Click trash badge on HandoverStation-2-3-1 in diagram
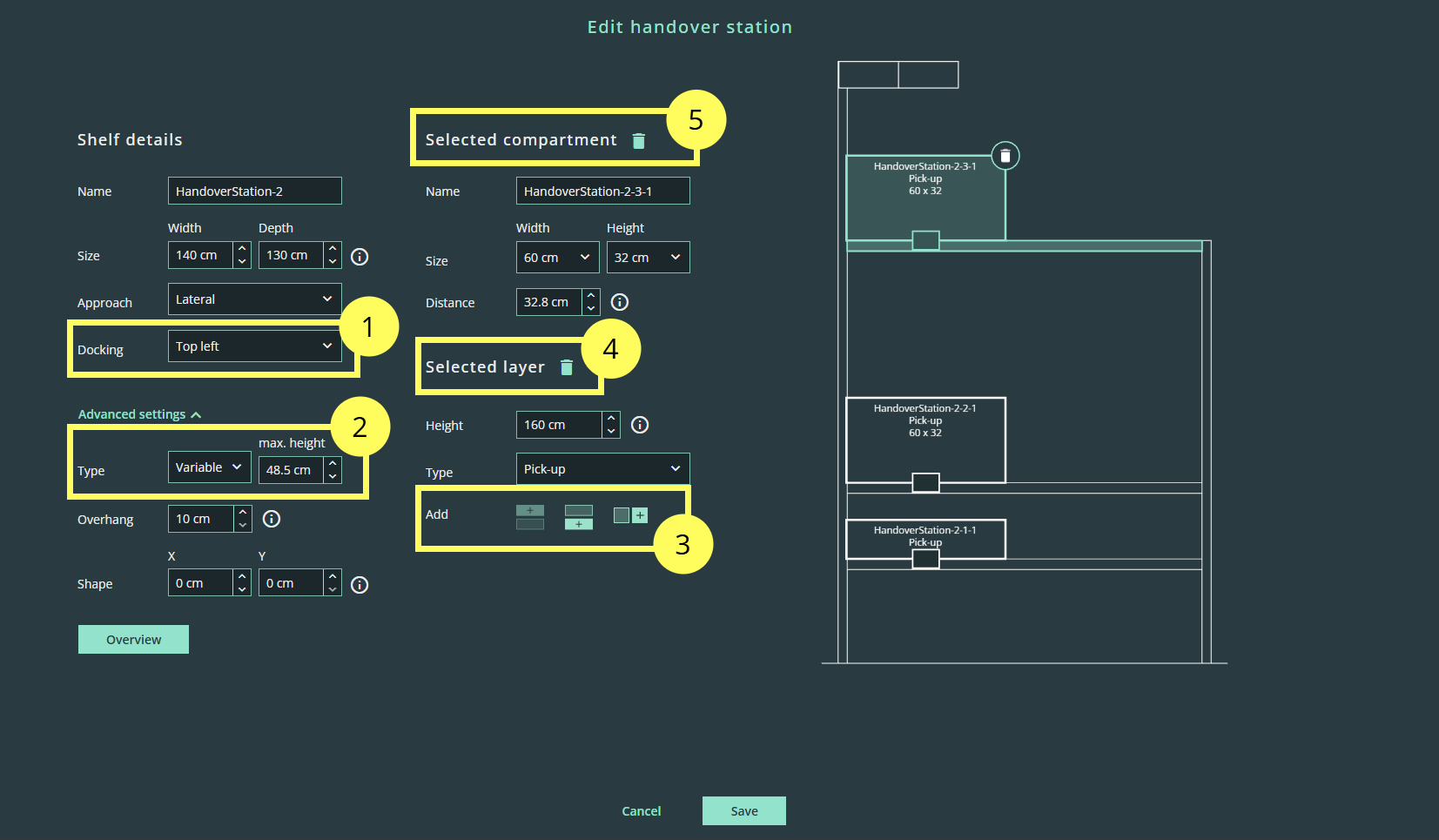Screen dimensions: 1439x840 tap(1005, 156)
